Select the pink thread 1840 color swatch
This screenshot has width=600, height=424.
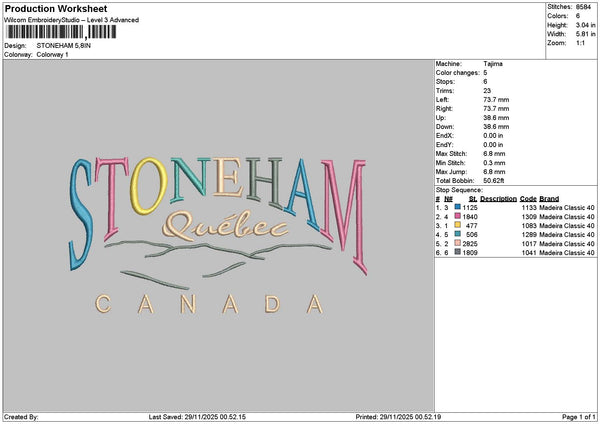coord(457,216)
